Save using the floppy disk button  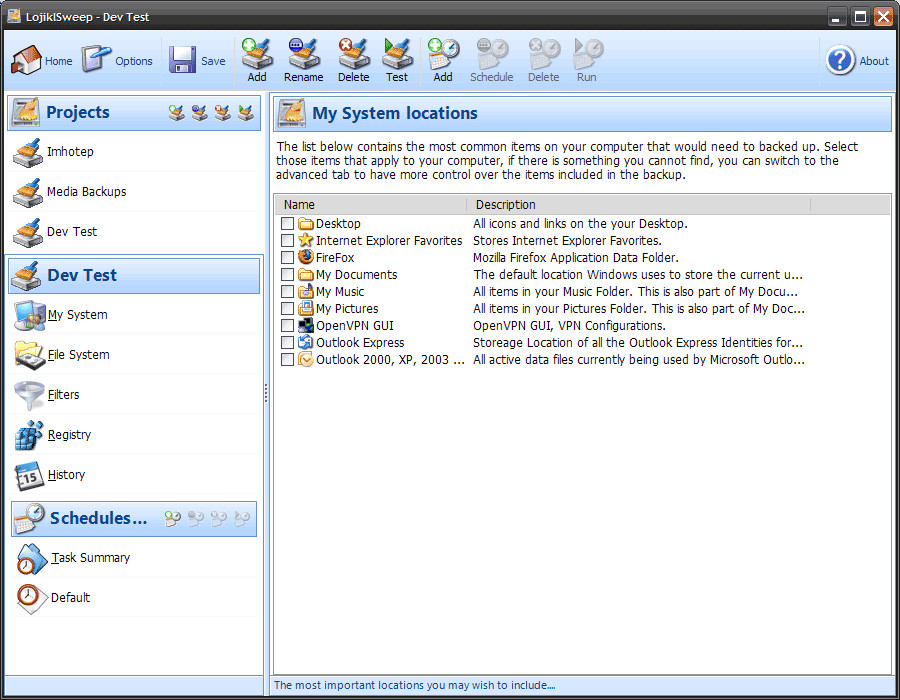tap(197, 60)
